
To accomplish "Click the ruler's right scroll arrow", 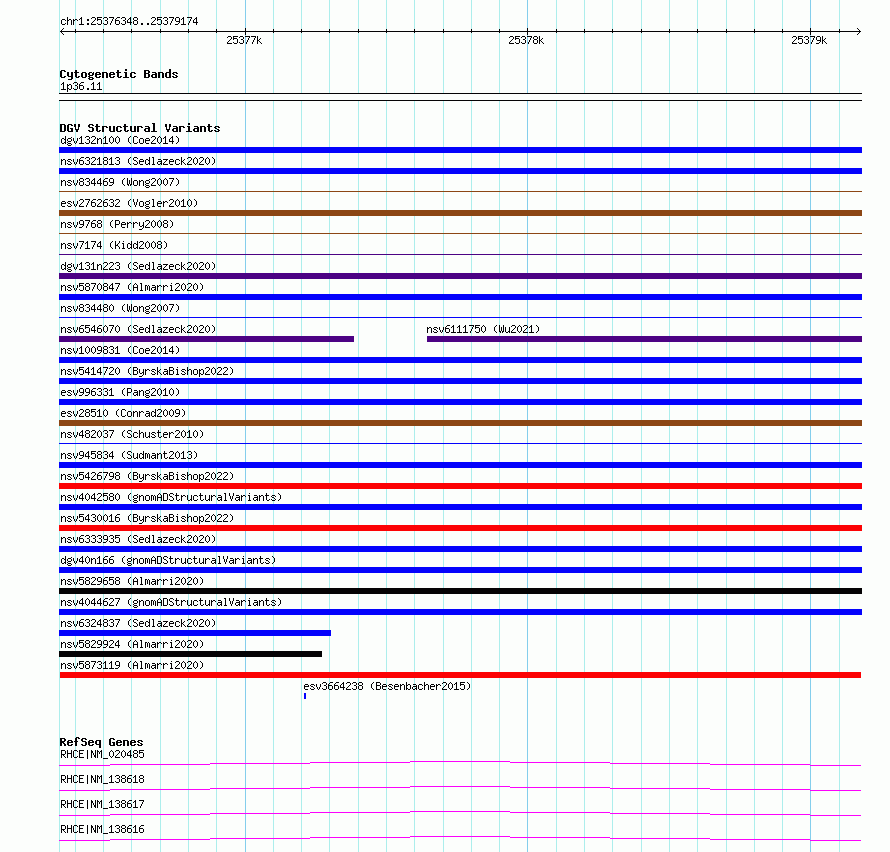I will click(858, 32).
